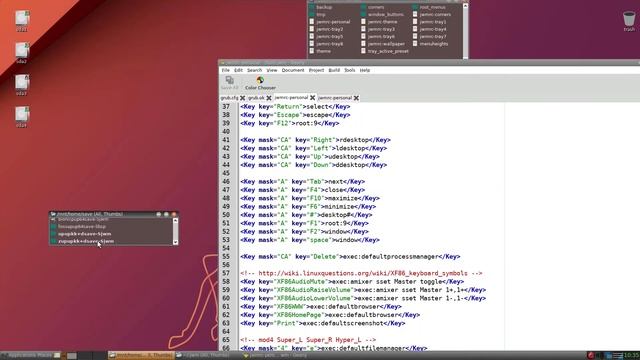
Task: Select the theme file in file manager
Action: (320, 51)
